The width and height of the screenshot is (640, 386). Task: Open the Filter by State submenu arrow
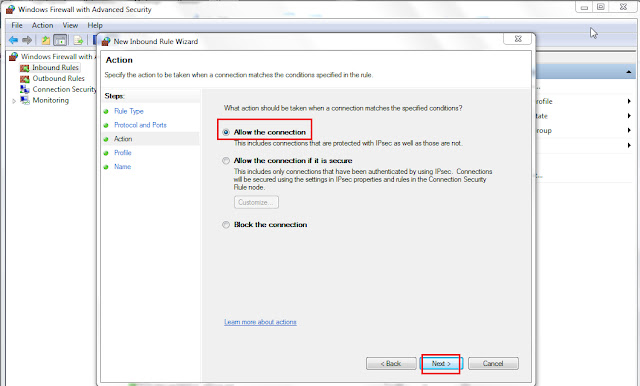point(629,116)
